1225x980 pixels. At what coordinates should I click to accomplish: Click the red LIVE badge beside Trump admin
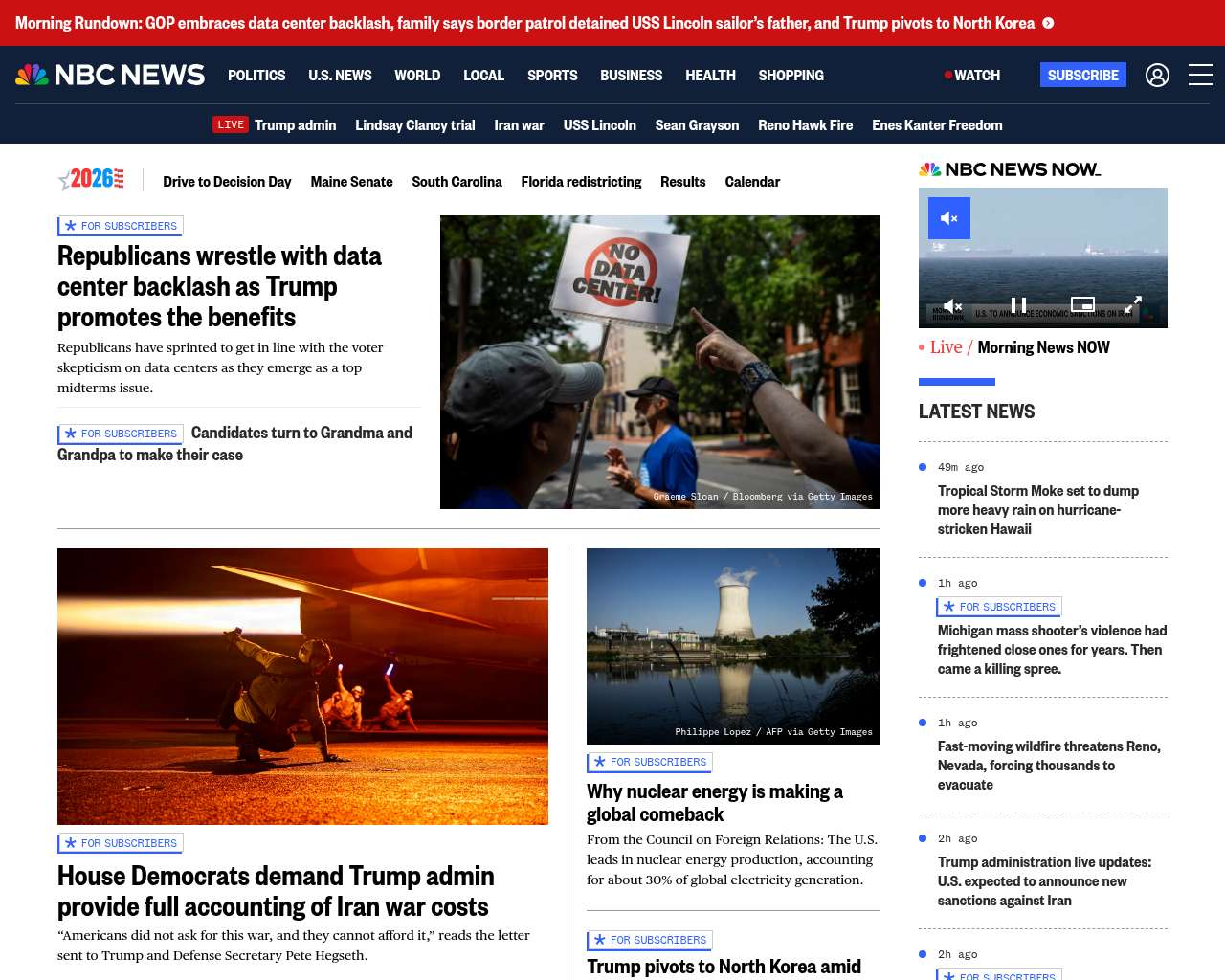coord(231,124)
